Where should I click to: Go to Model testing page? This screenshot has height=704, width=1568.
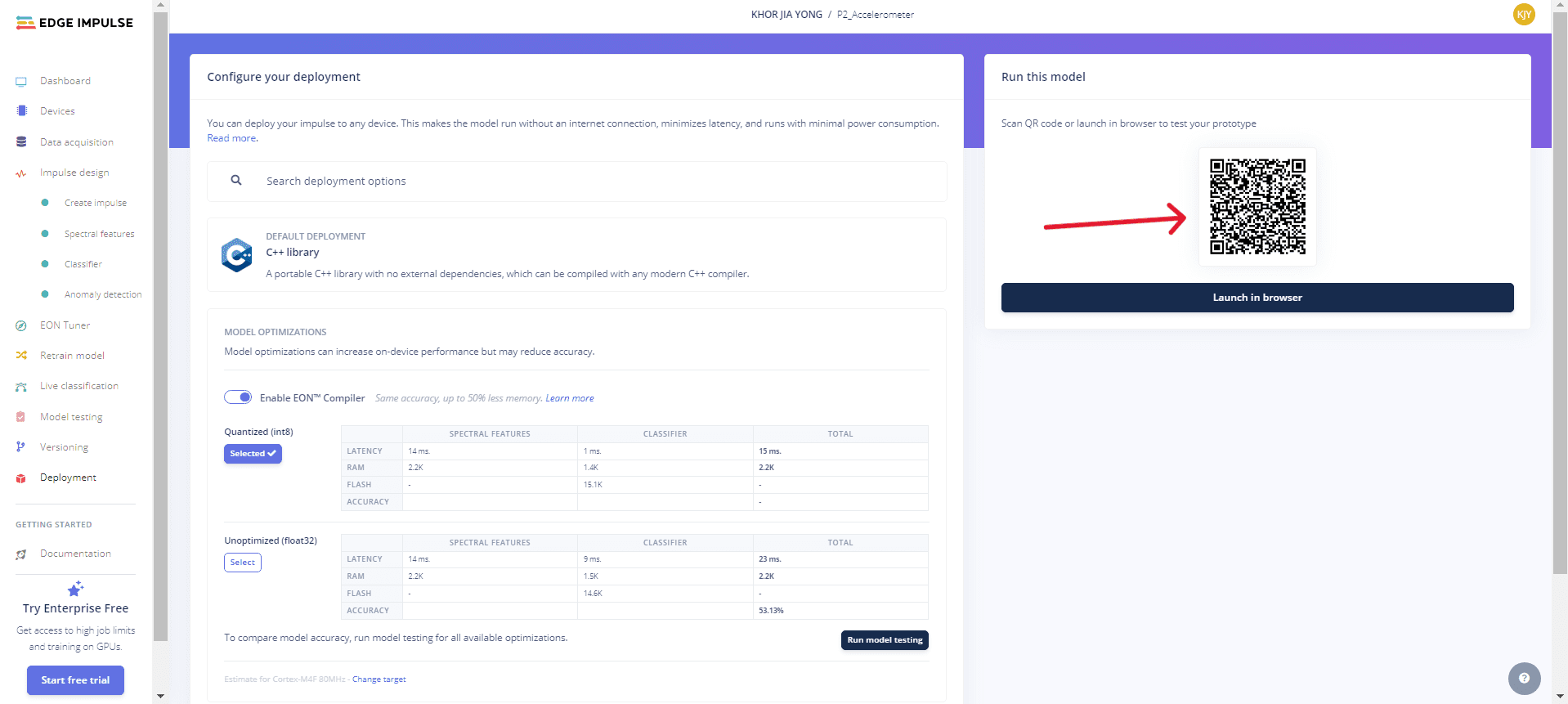71,417
